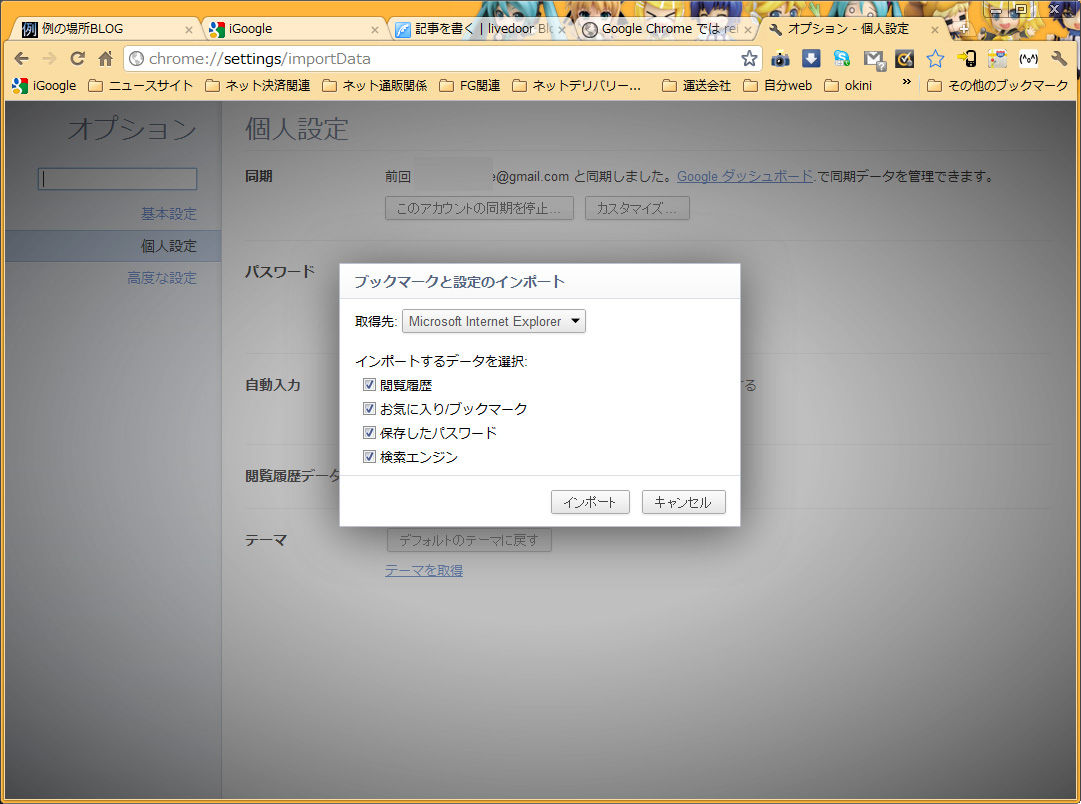The width and height of the screenshot is (1081, 804).
Task: Open the ネット通販関係 bookmark folder
Action: click(x=374, y=86)
